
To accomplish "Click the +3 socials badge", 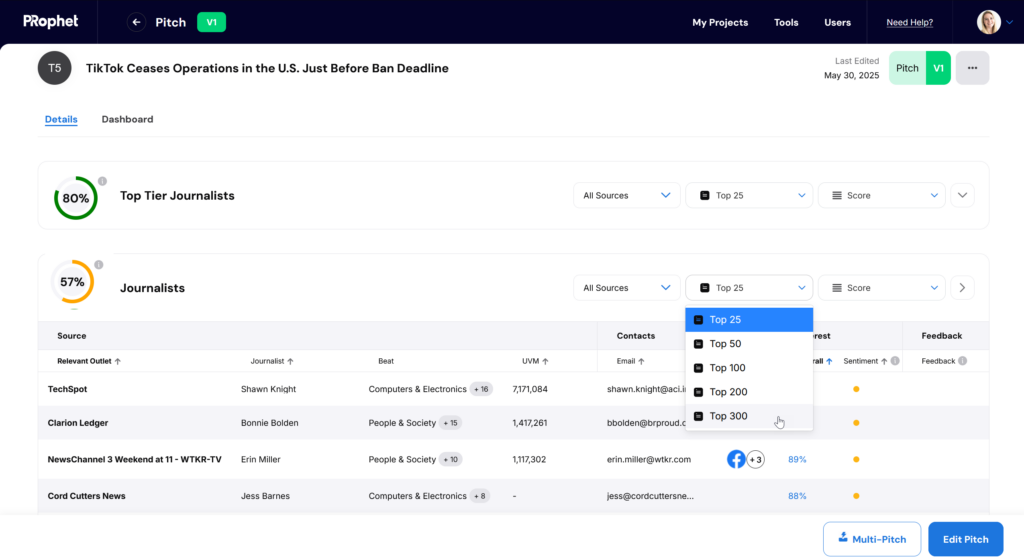I will (756, 459).
